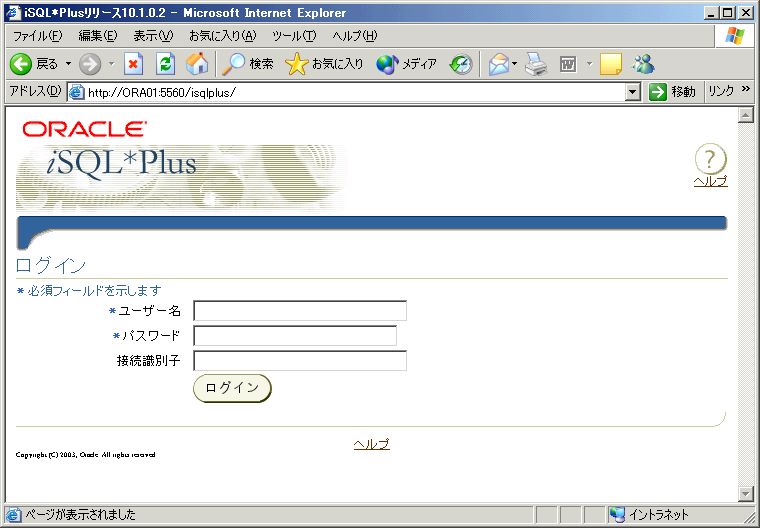This screenshot has width=760, height=528.
Task: Click the パスワード input field
Action: coord(295,336)
